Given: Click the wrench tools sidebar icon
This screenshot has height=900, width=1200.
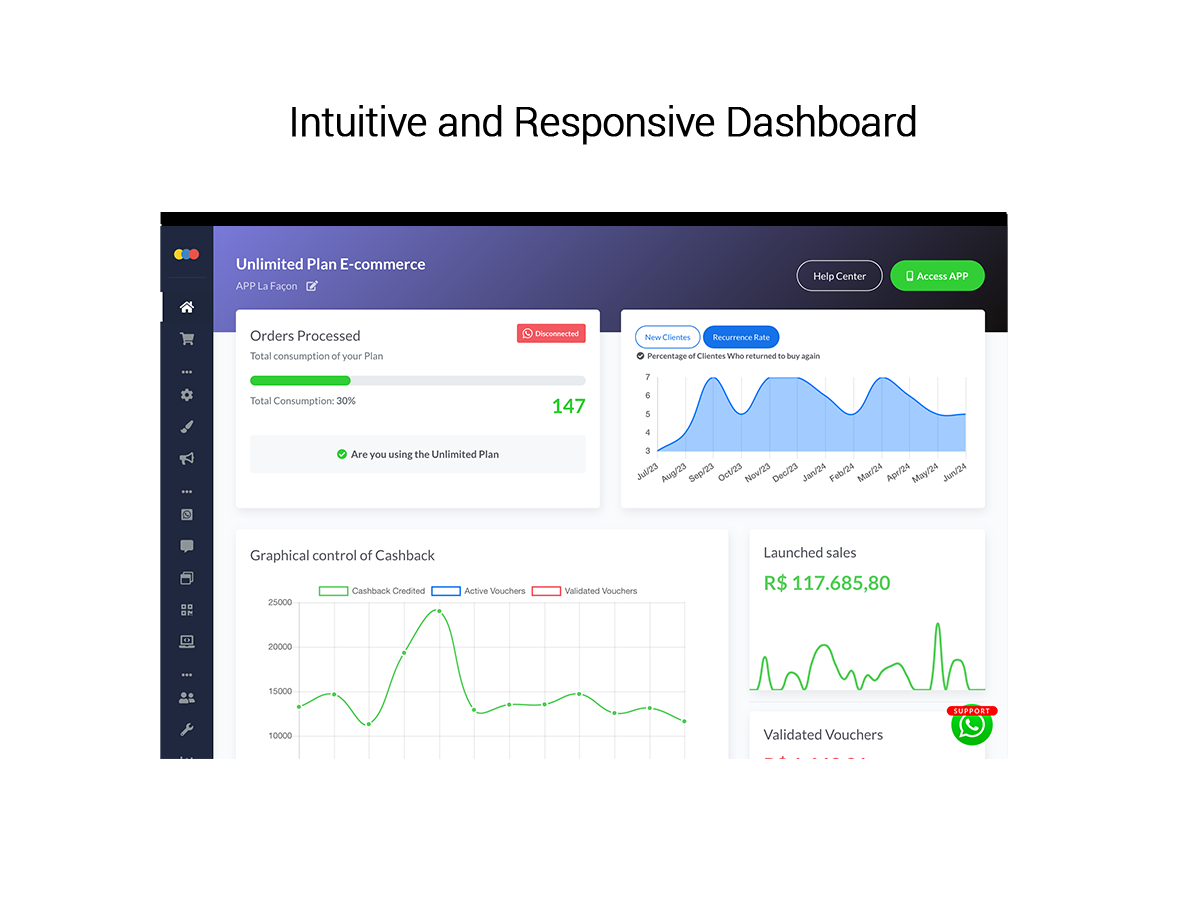Looking at the screenshot, I should click(x=186, y=730).
